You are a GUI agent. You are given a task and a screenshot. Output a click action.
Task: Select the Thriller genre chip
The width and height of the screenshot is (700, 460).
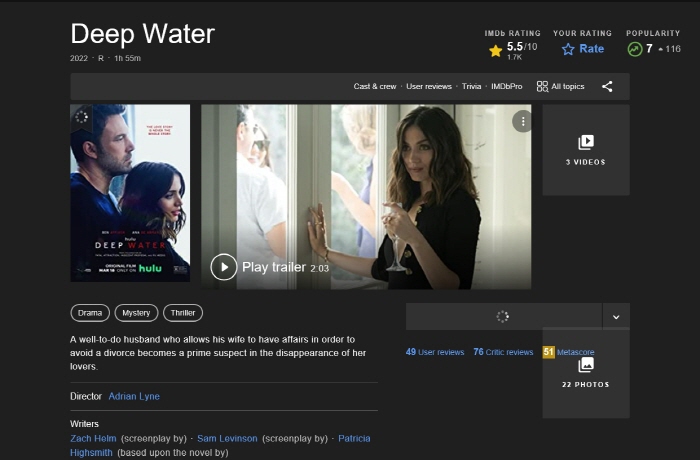point(183,313)
